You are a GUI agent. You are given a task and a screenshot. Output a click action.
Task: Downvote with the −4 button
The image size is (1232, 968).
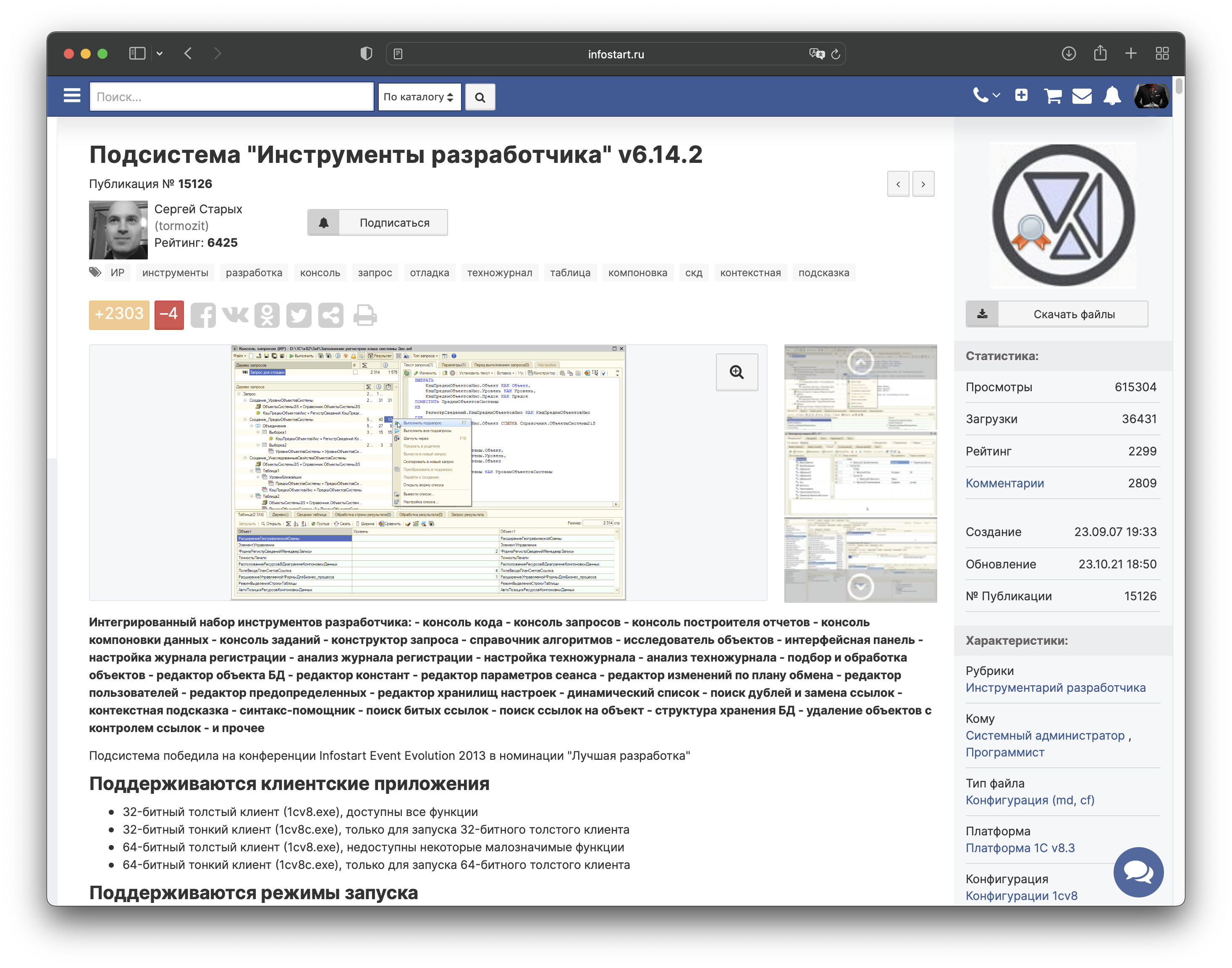169,314
